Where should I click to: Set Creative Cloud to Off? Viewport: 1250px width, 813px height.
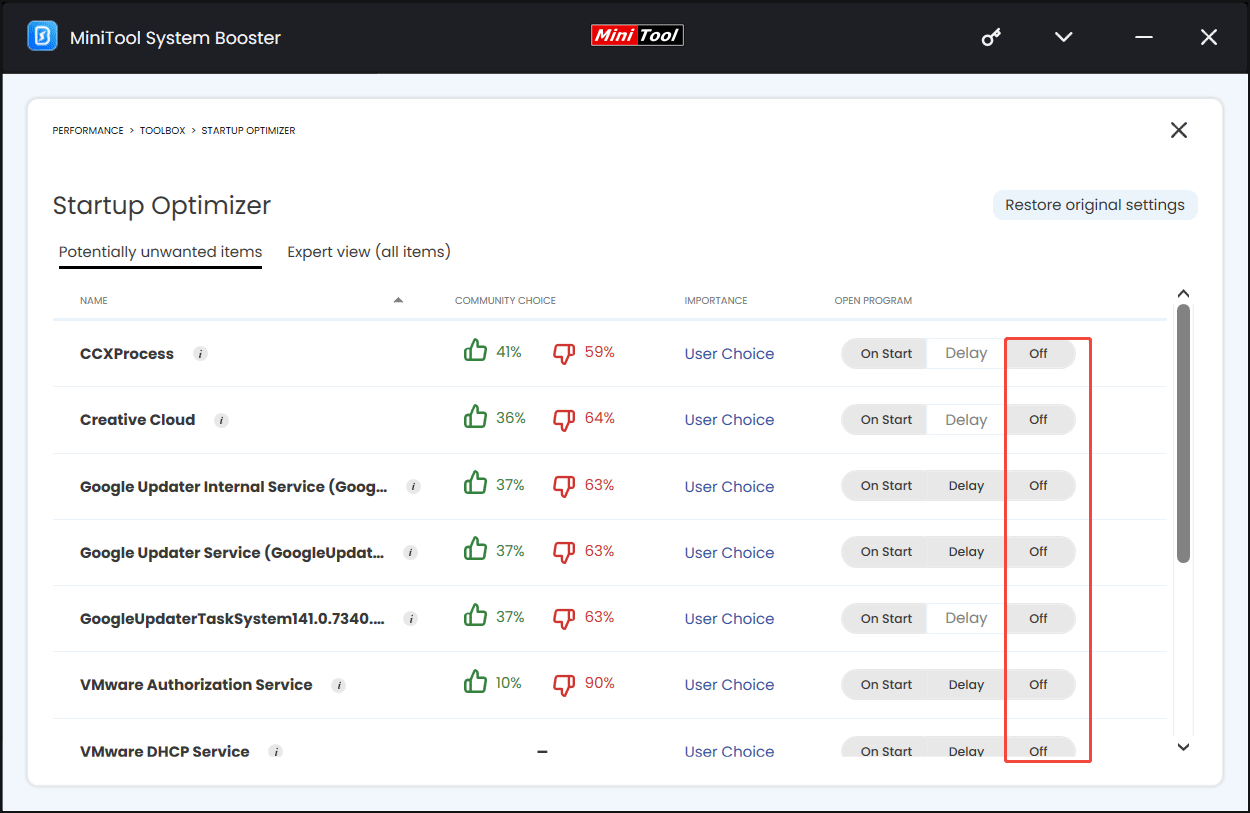(1039, 420)
